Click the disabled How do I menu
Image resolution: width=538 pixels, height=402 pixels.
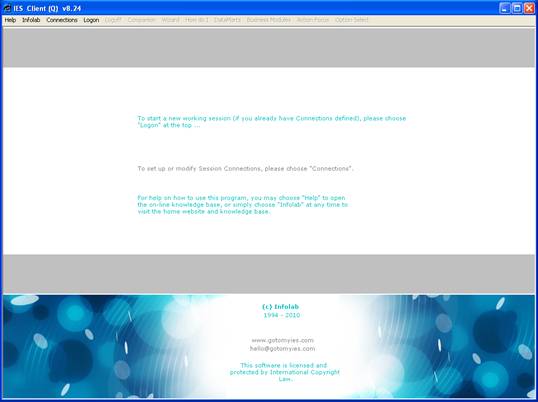pos(197,20)
